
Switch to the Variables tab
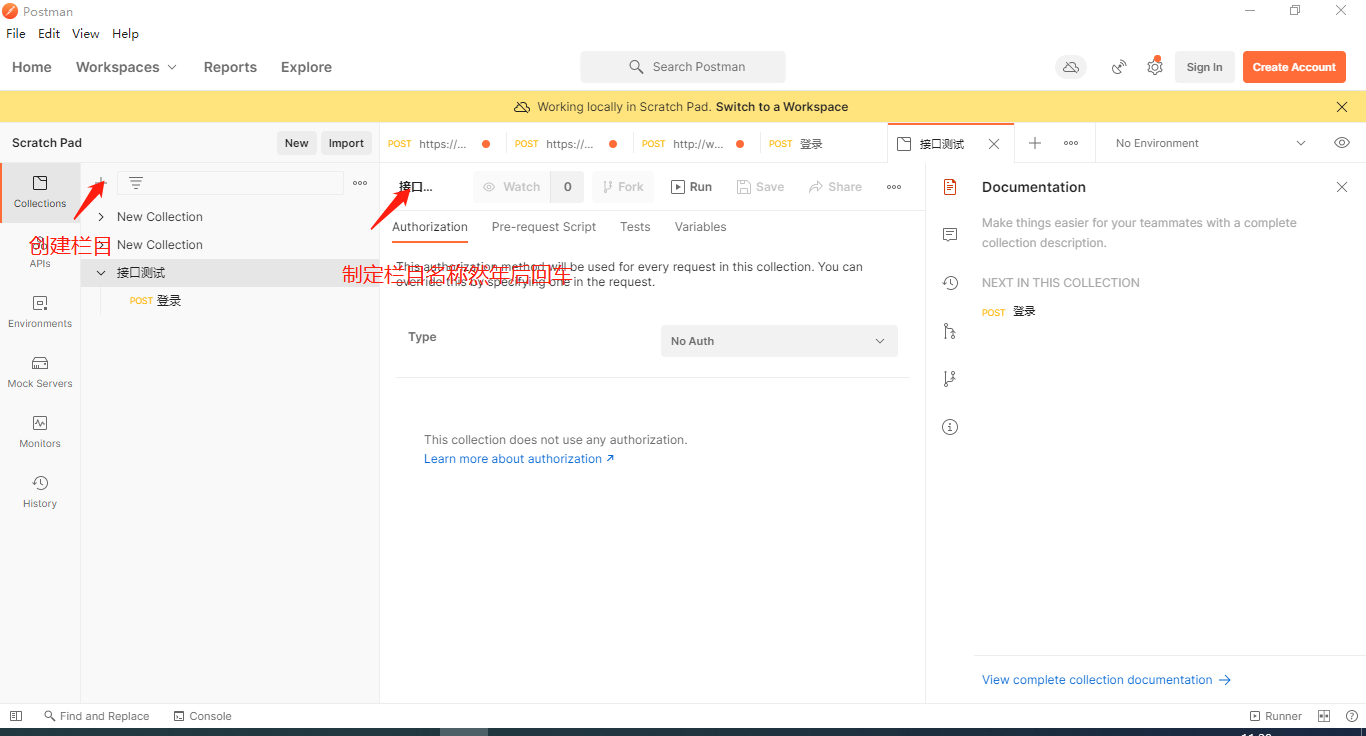pos(700,227)
